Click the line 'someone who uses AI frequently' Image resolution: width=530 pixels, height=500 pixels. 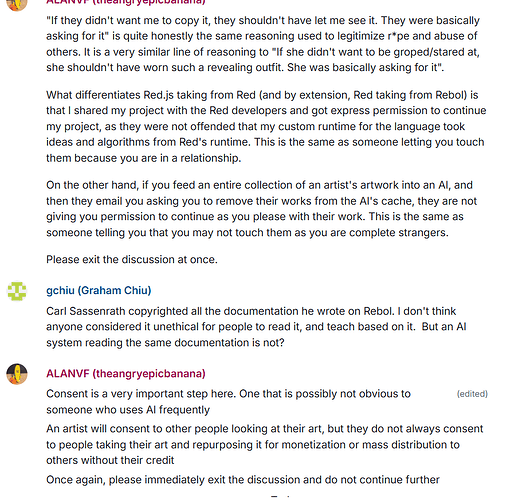[128, 410]
